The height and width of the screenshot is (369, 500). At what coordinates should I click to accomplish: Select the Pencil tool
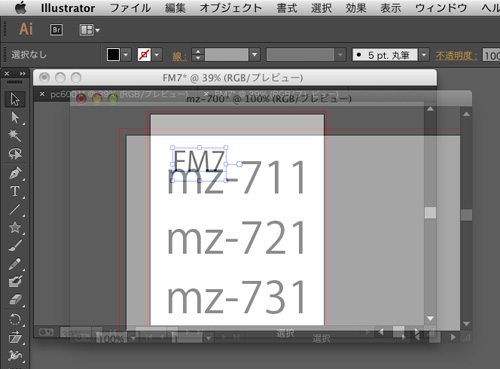coord(15,264)
